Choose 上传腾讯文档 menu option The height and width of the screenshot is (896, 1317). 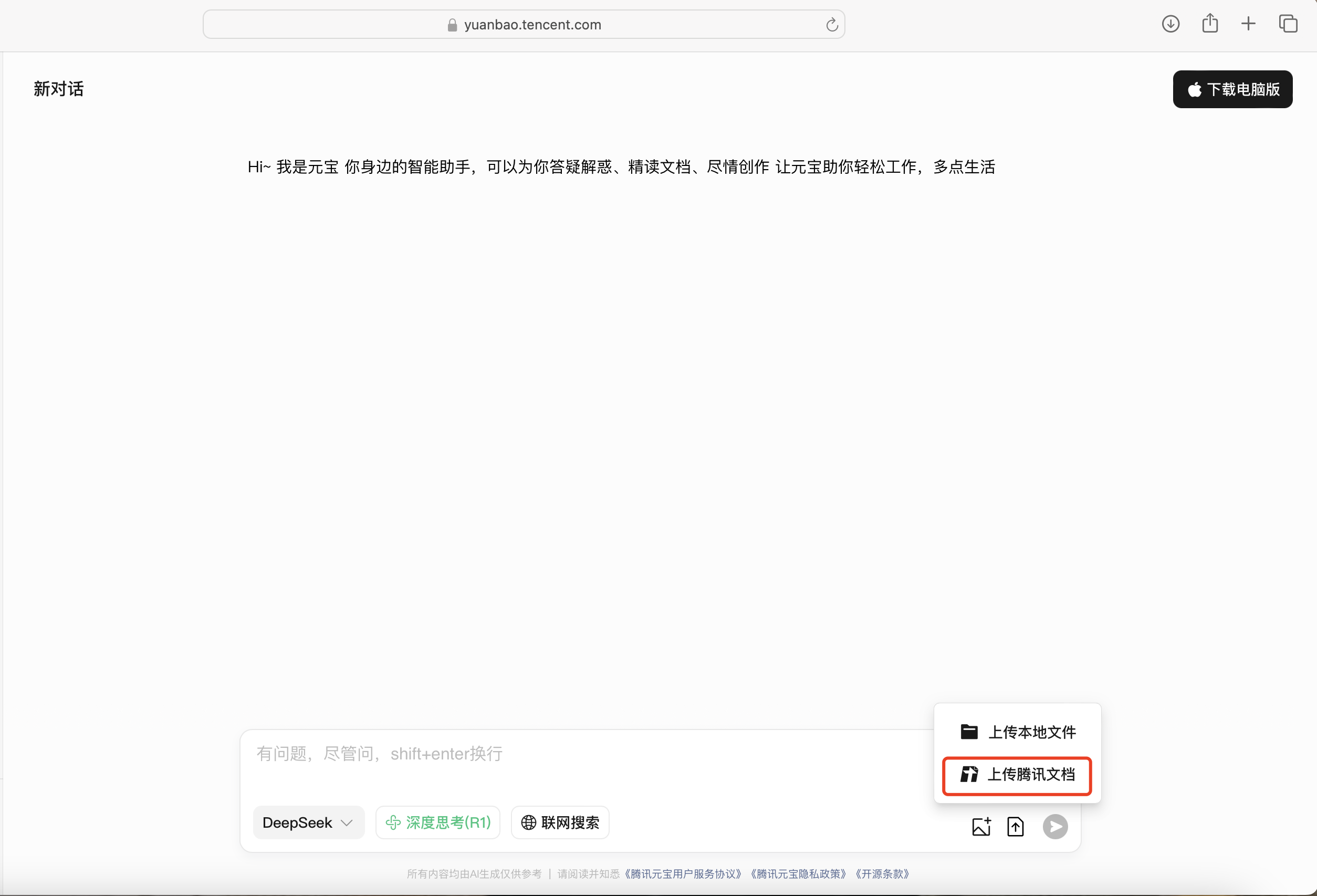coord(1017,775)
